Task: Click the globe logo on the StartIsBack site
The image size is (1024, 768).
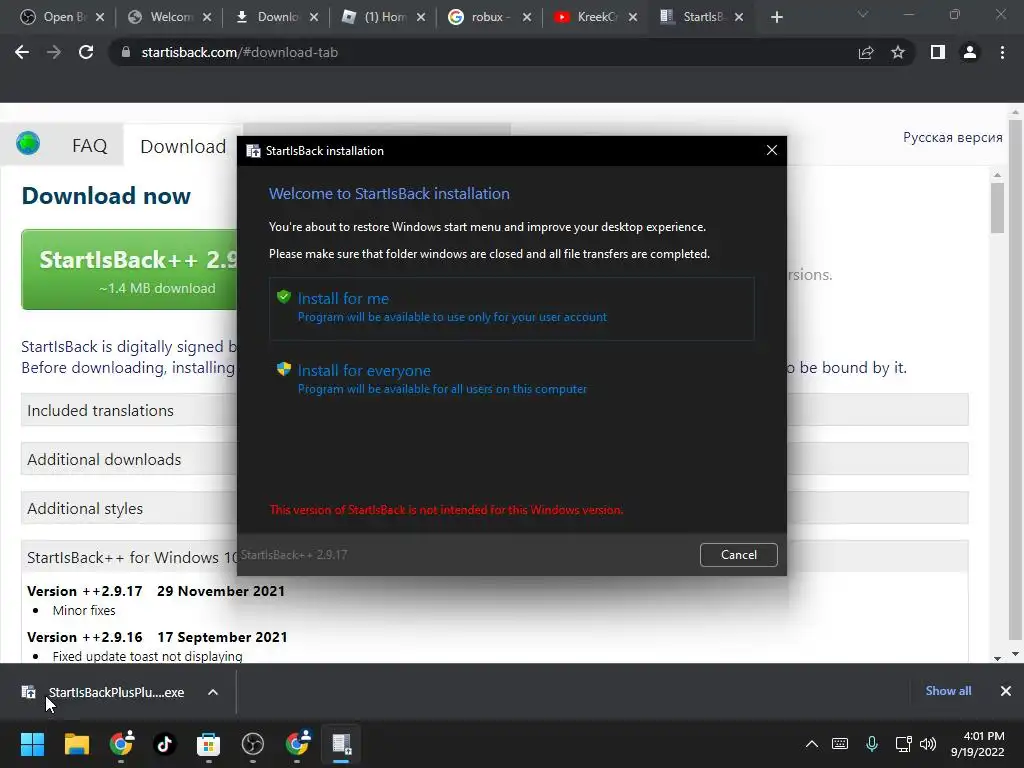Action: tap(28, 143)
